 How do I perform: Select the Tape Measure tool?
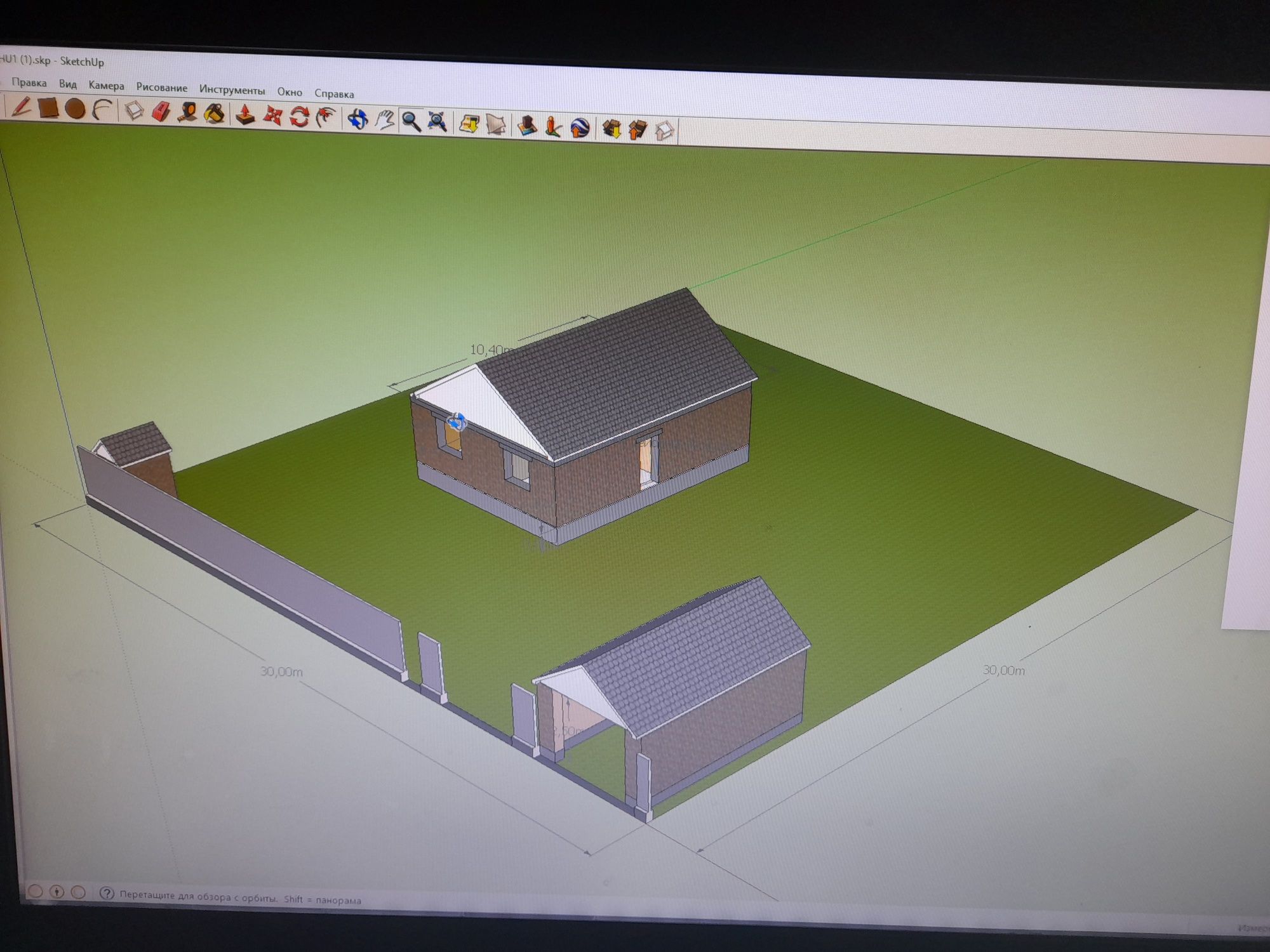pos(188,113)
